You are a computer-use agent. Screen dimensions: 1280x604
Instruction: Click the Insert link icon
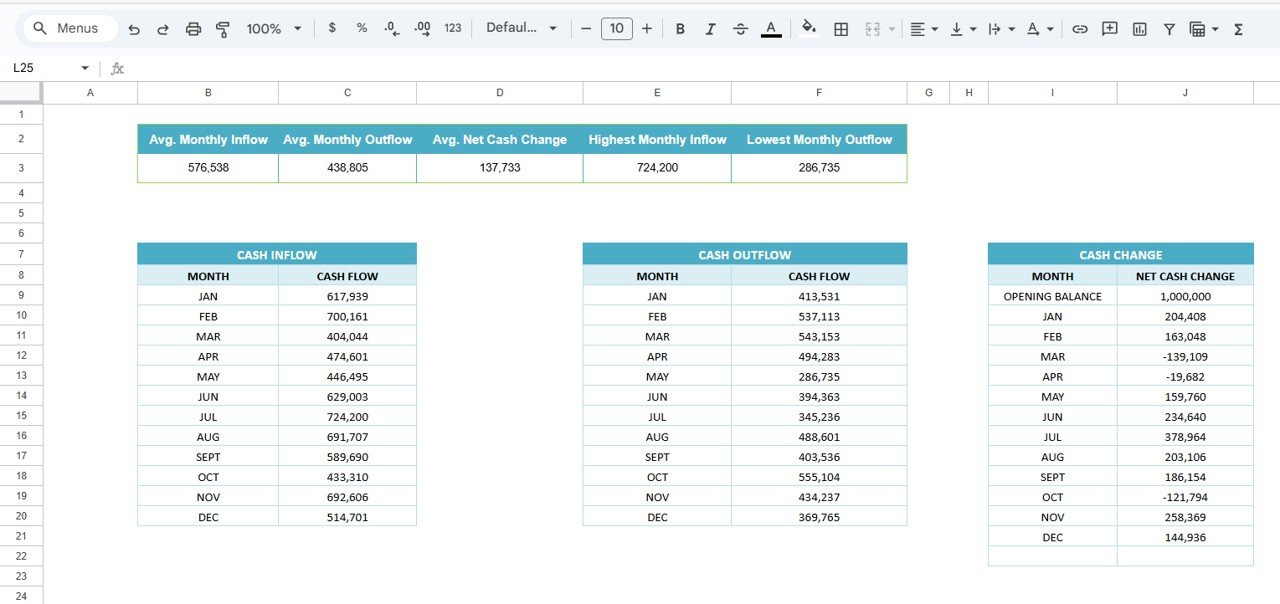coord(1079,29)
